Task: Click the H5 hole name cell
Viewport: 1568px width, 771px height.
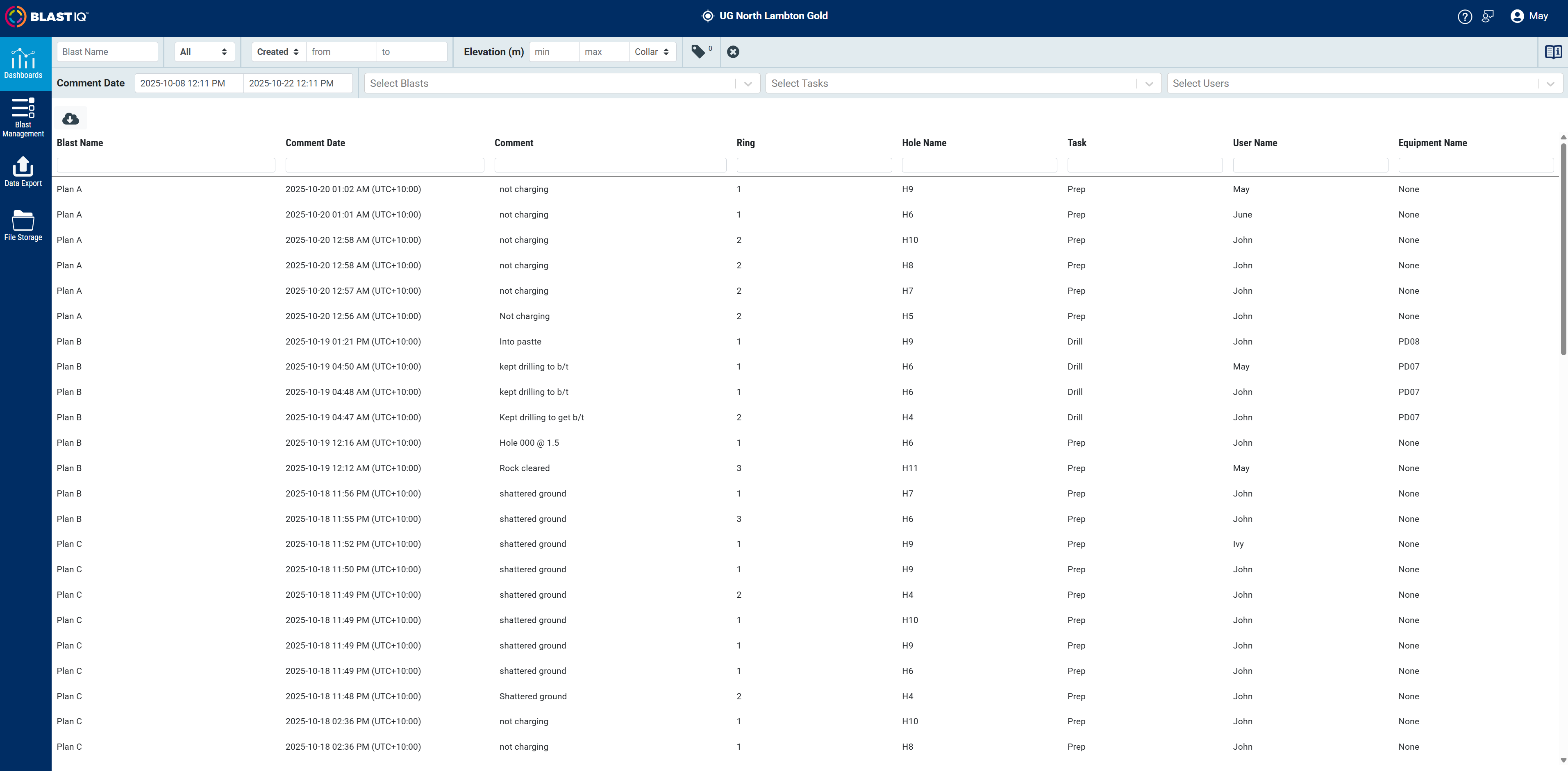Action: [908, 316]
